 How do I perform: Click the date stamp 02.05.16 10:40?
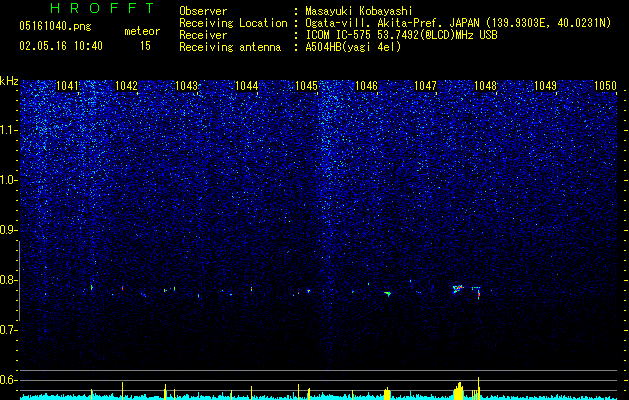[61, 46]
